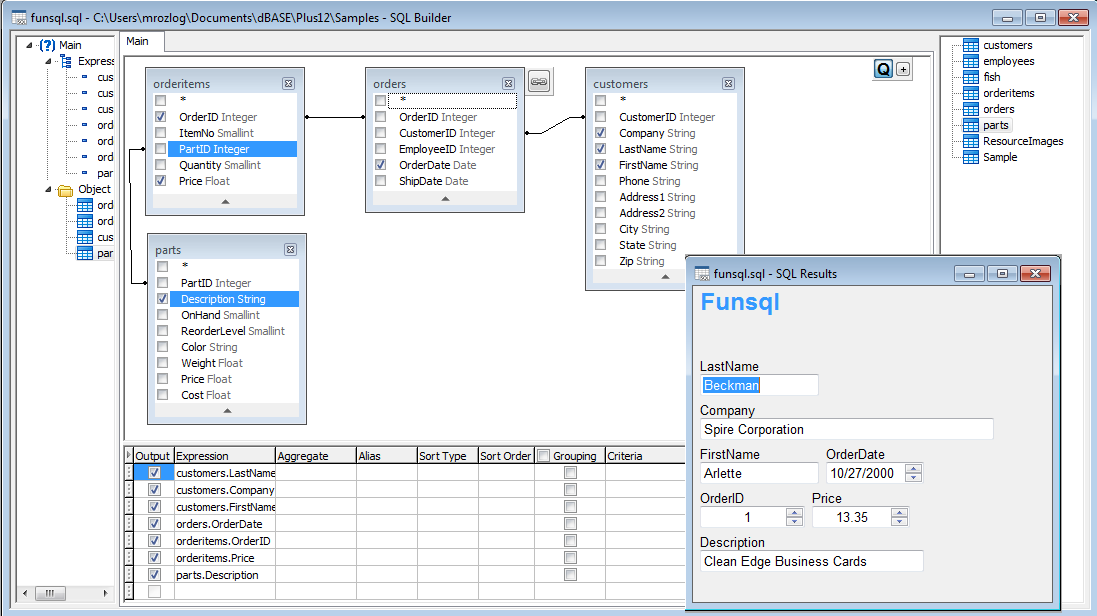Screen dimensions: 1097x616
Task: Click the plus icon next to Q button
Action: tap(903, 69)
